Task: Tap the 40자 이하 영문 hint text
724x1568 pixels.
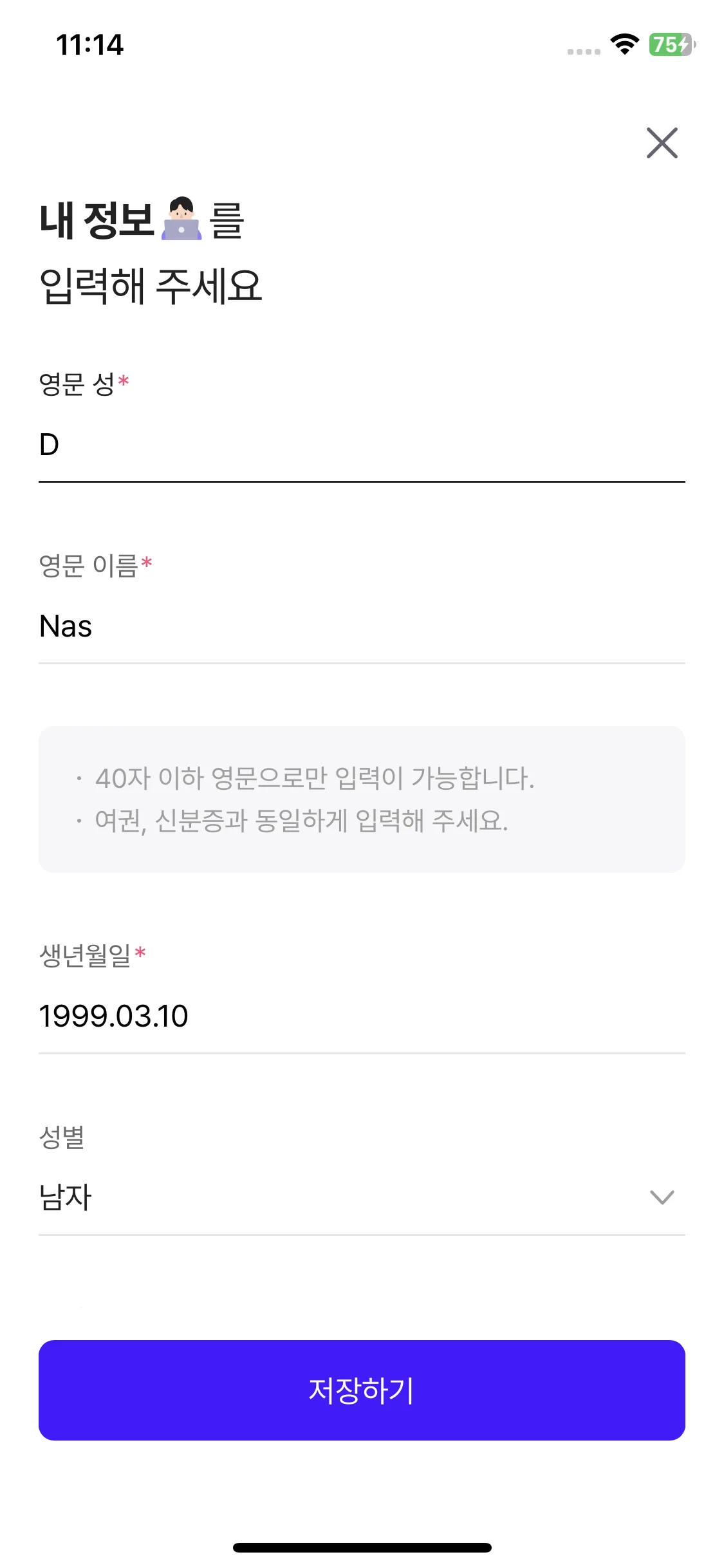Action: pyautogui.click(x=315, y=778)
